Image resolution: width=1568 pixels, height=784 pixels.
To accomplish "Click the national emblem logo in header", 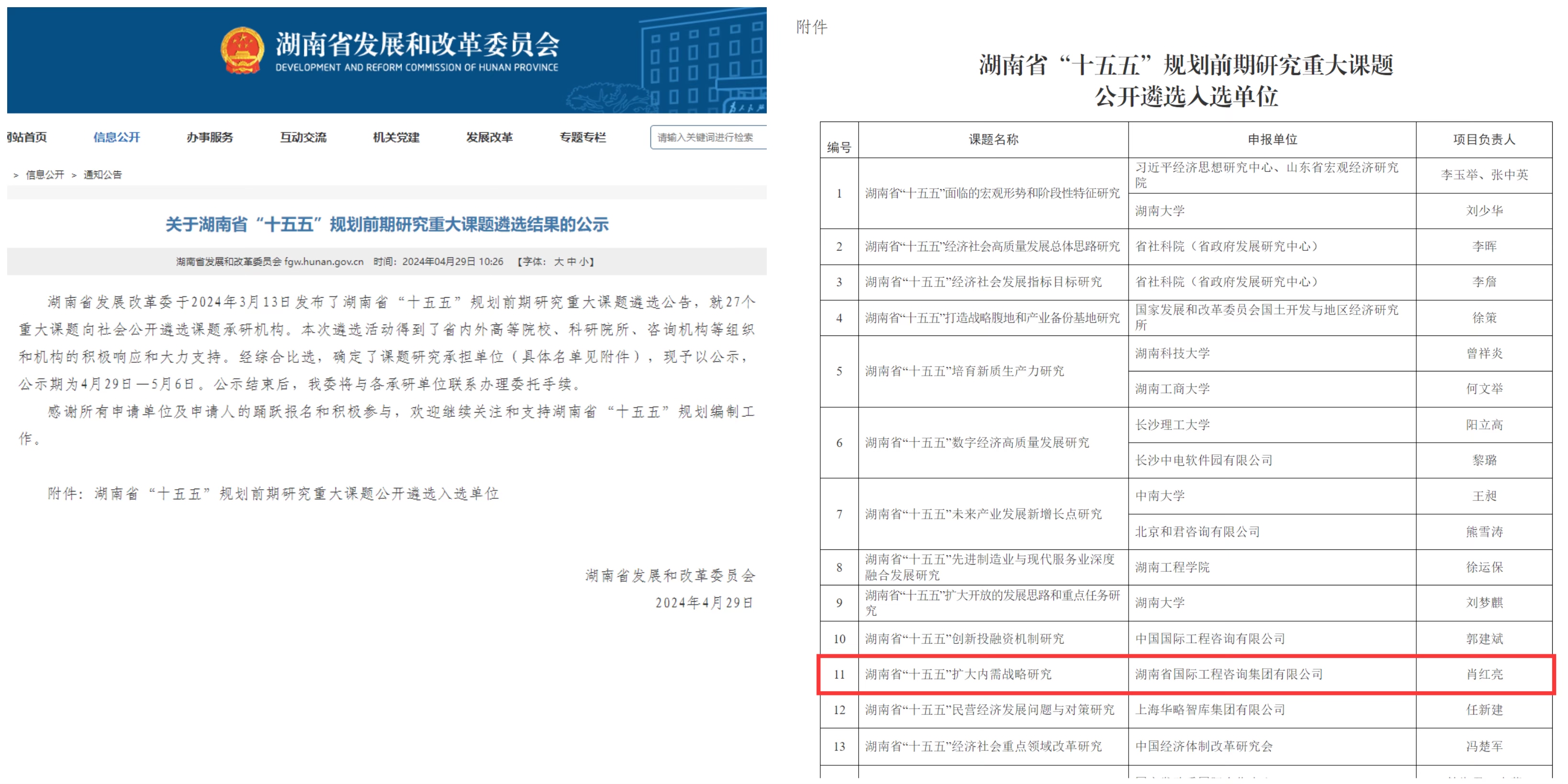I will (x=242, y=51).
